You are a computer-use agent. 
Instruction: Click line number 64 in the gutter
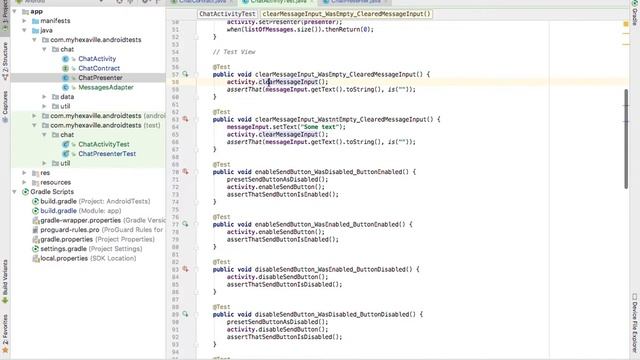click(176, 127)
